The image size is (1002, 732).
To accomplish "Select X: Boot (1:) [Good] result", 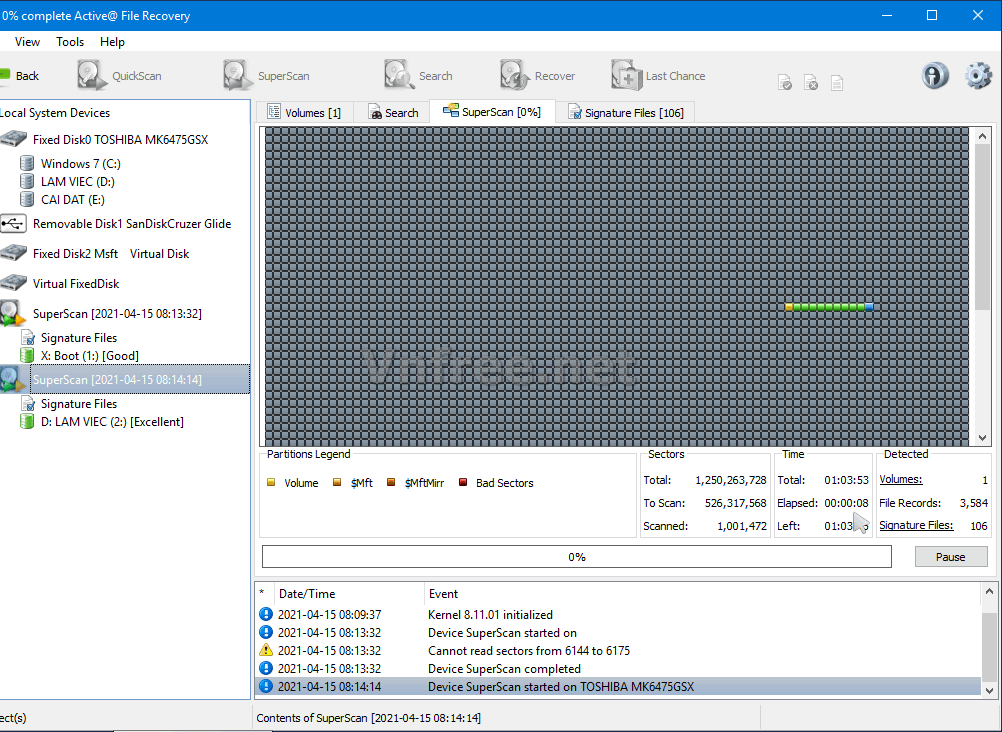I will click(89, 356).
